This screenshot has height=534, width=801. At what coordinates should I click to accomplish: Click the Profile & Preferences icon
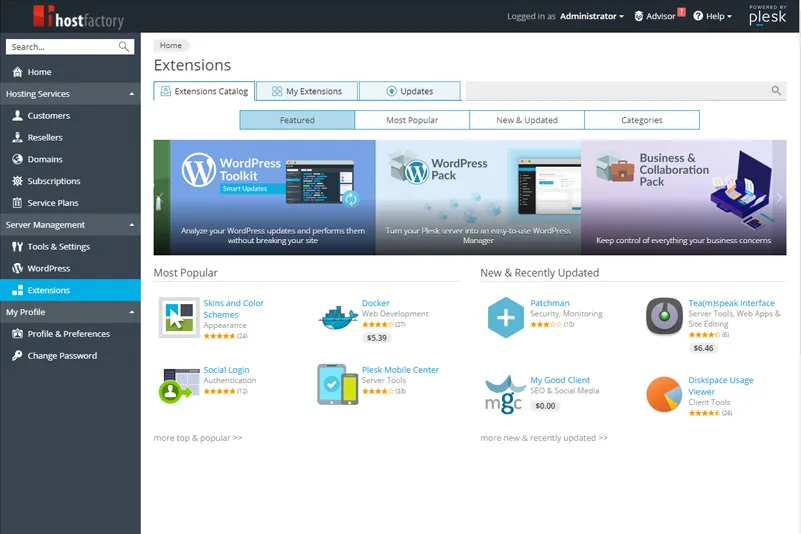[17, 334]
